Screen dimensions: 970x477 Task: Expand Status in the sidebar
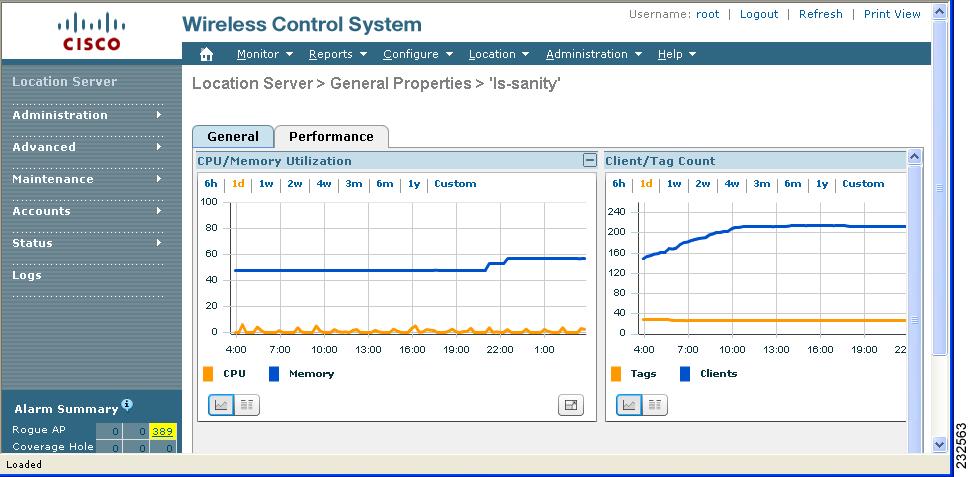click(x=87, y=244)
